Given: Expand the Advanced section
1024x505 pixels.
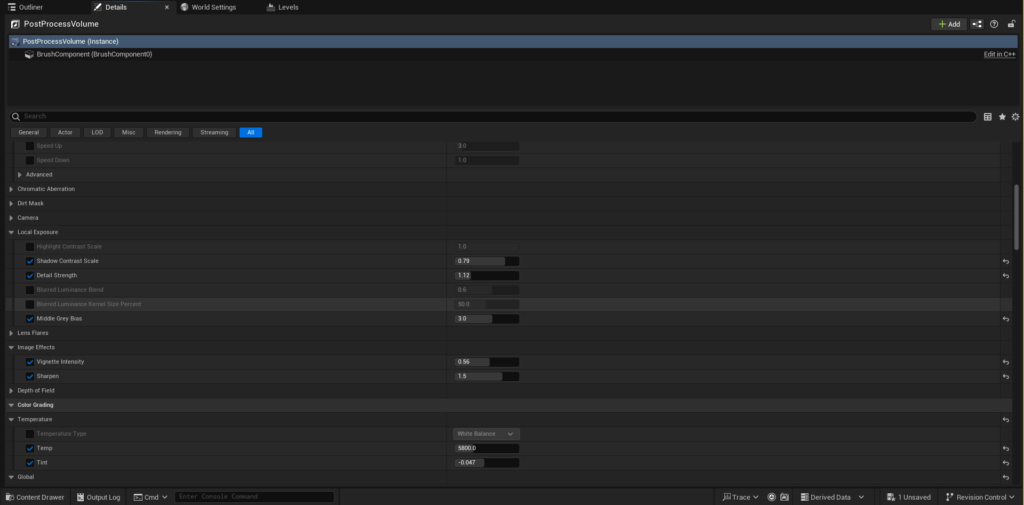Looking at the screenshot, I should pos(20,174).
